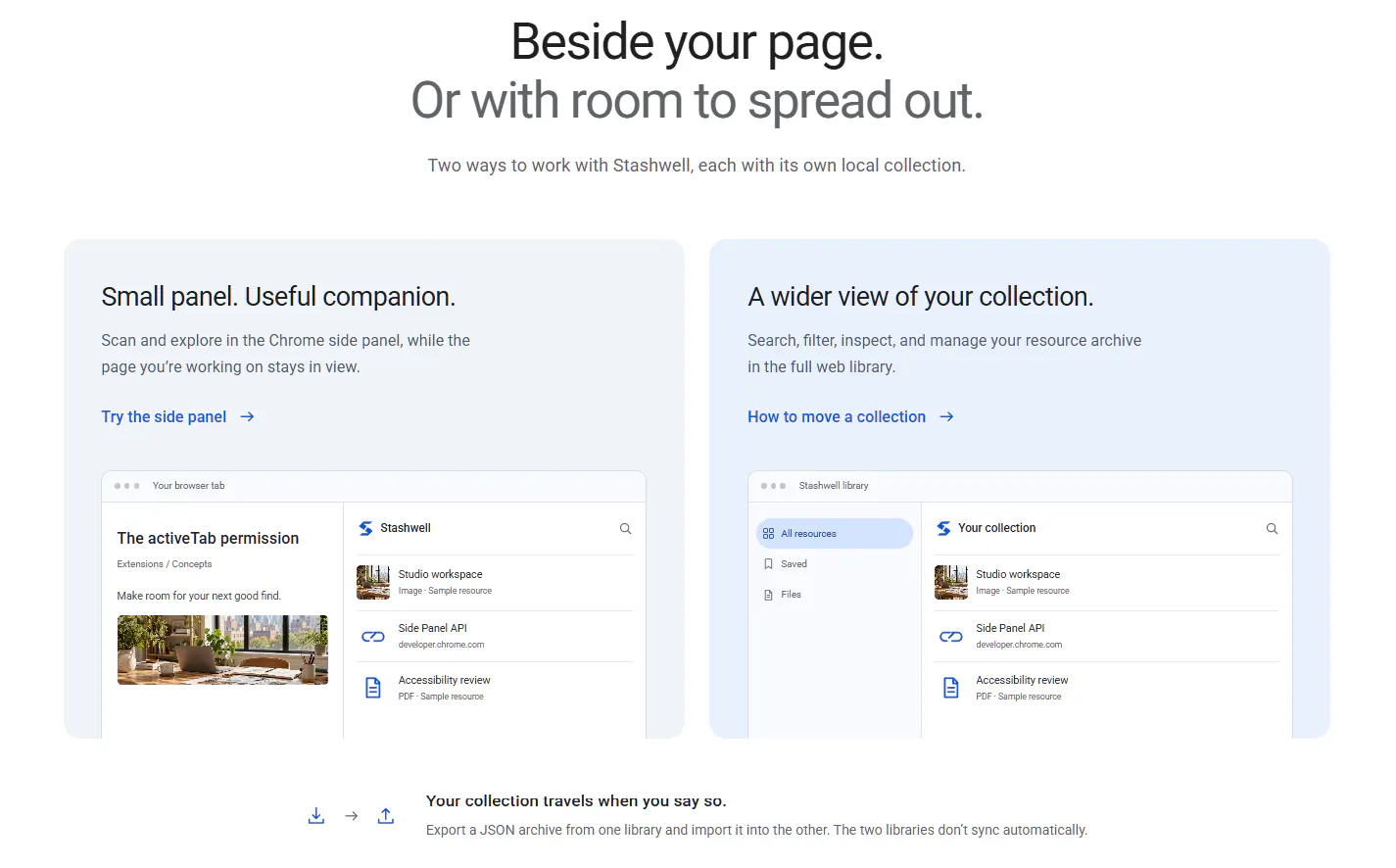The height and width of the screenshot is (868, 1396).
Task: Open the 'Try the side panel' link
Action: click(x=177, y=416)
